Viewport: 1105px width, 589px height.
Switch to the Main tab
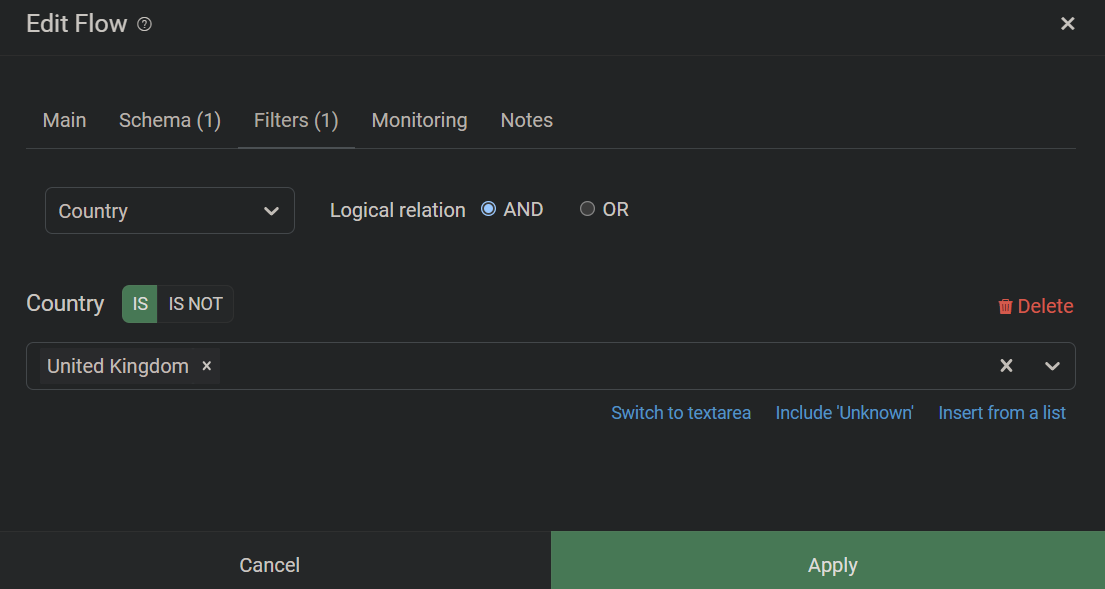click(x=64, y=120)
